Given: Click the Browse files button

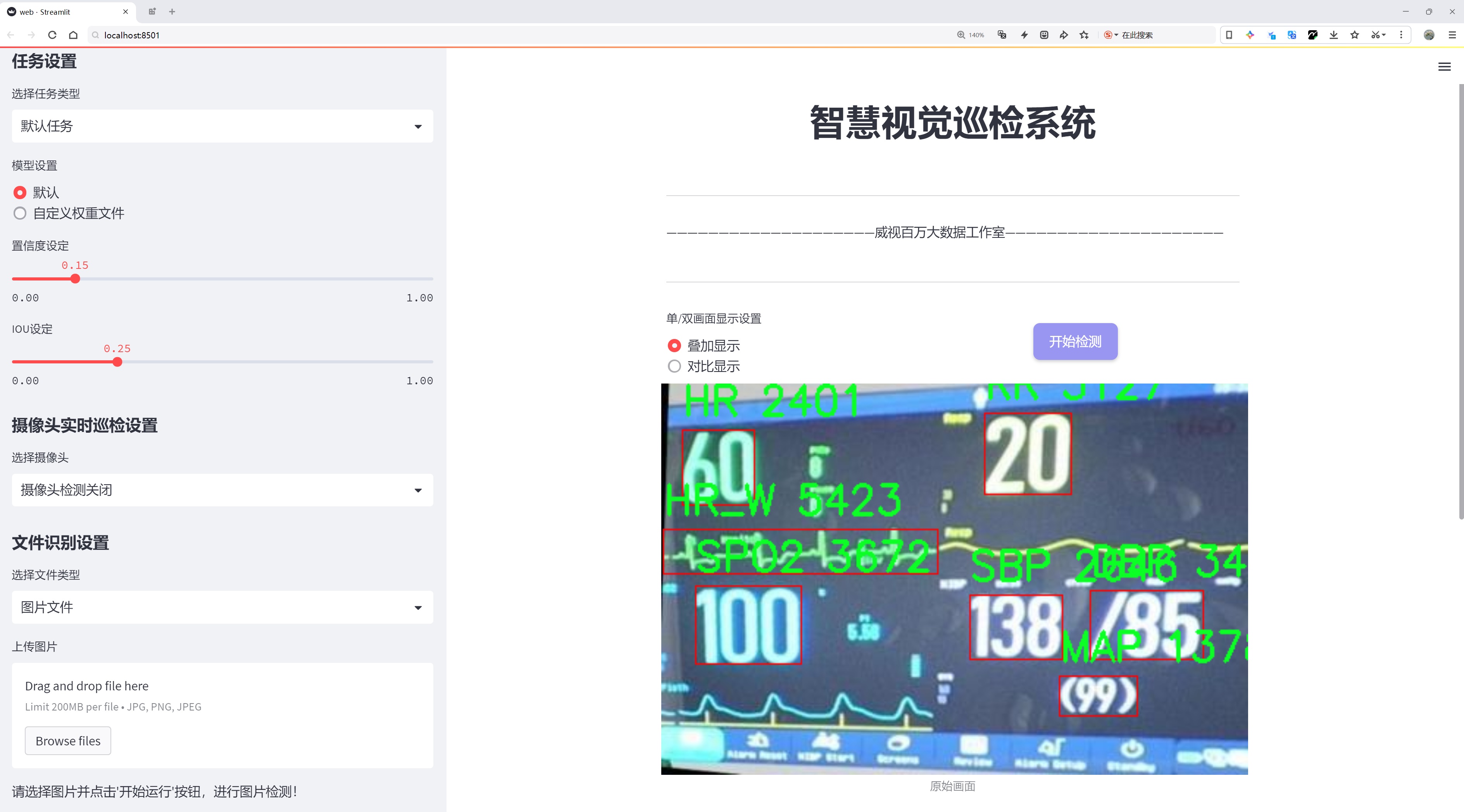Looking at the screenshot, I should click(67, 741).
